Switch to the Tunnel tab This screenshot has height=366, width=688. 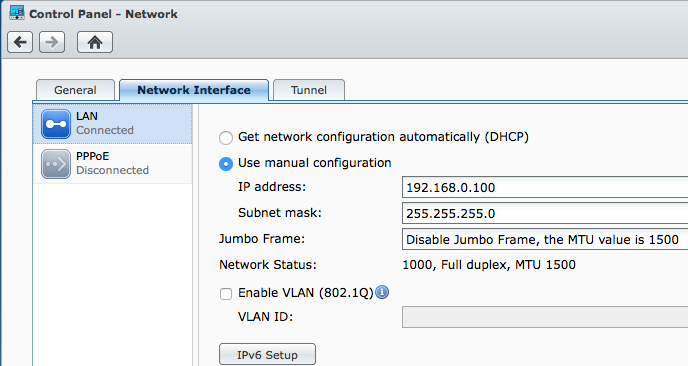(x=309, y=90)
